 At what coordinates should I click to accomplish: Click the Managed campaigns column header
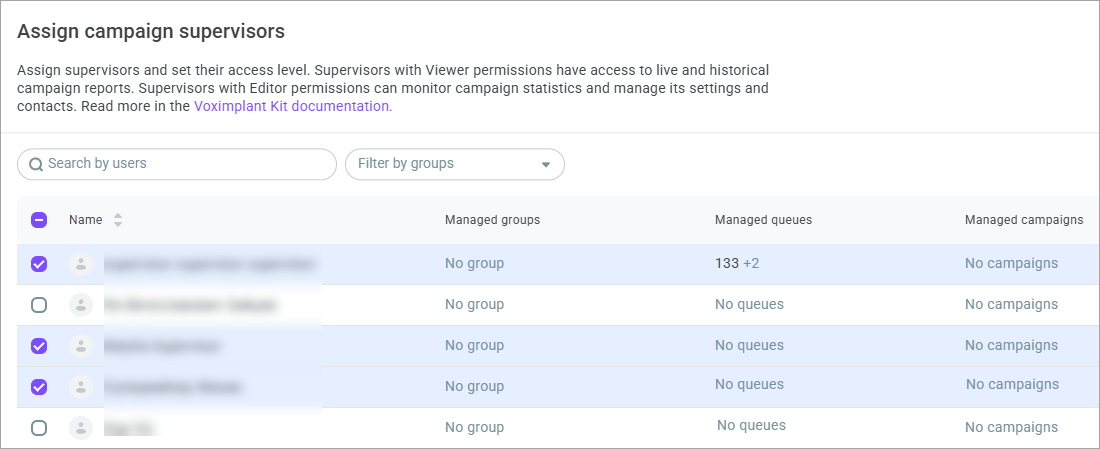(1024, 220)
